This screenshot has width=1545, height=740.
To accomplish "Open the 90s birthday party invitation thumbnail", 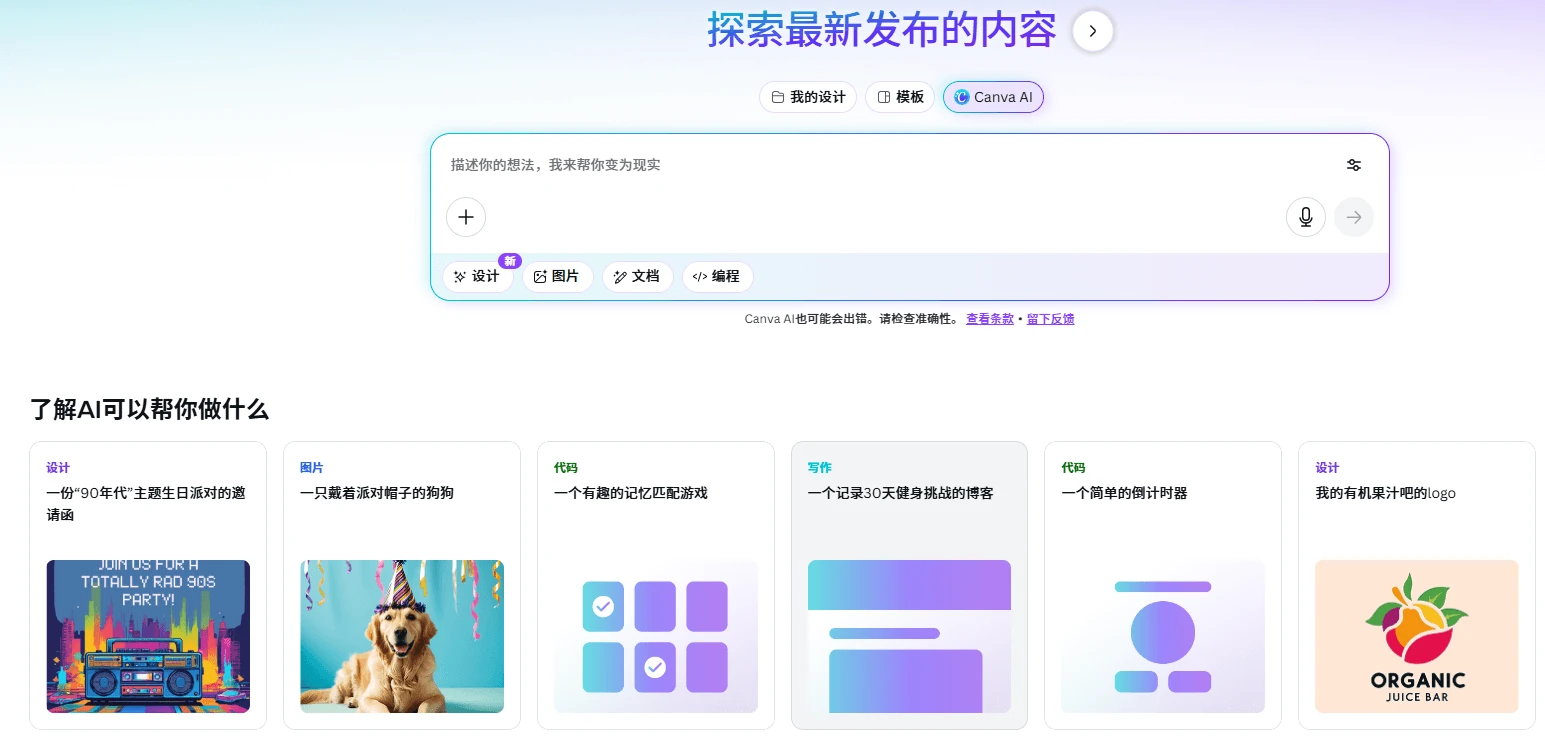I will [148, 636].
